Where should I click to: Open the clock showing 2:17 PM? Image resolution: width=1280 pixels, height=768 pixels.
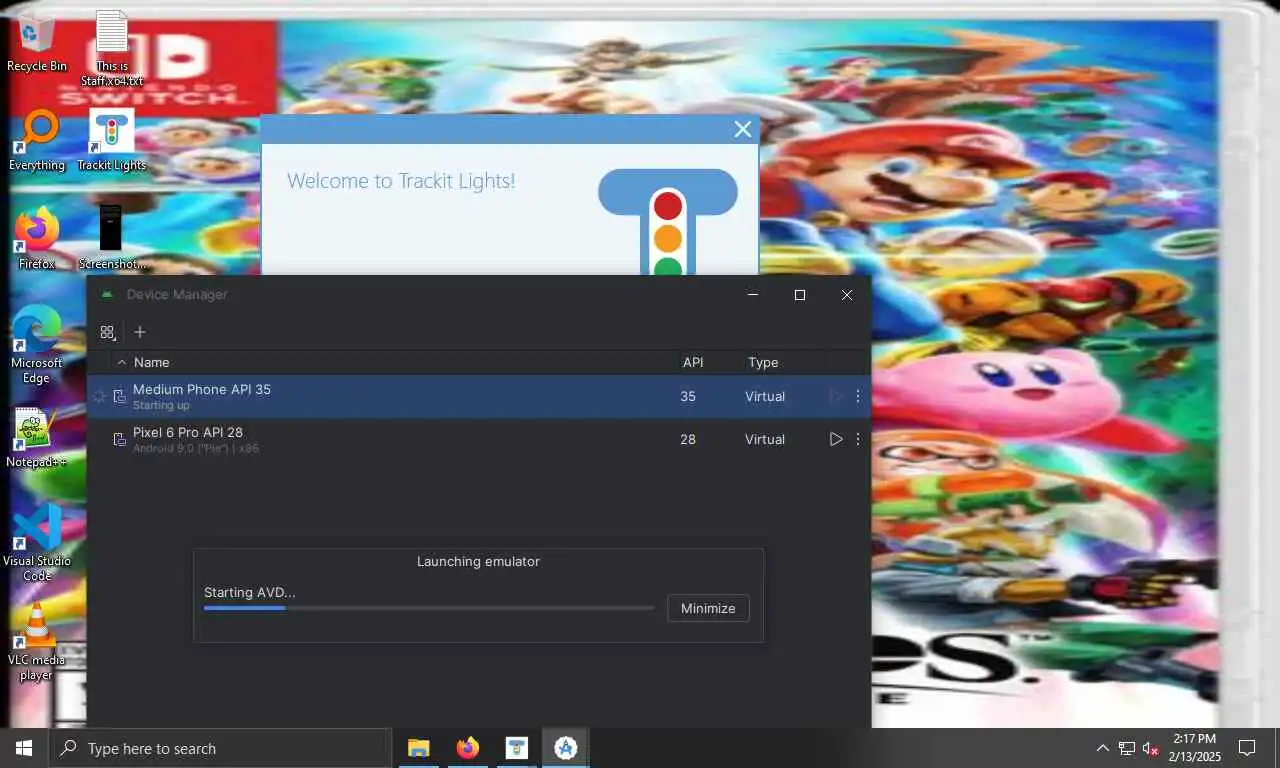click(x=1194, y=748)
